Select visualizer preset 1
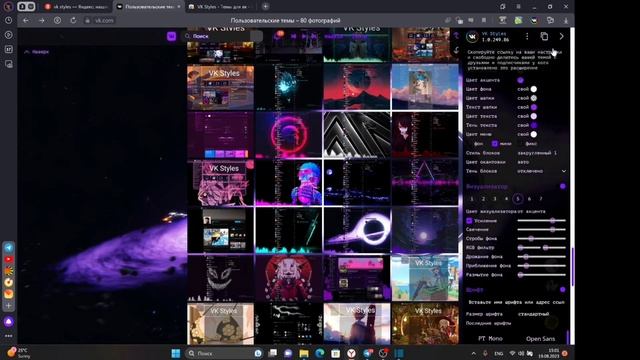This screenshot has width=640, height=360. click(x=472, y=199)
